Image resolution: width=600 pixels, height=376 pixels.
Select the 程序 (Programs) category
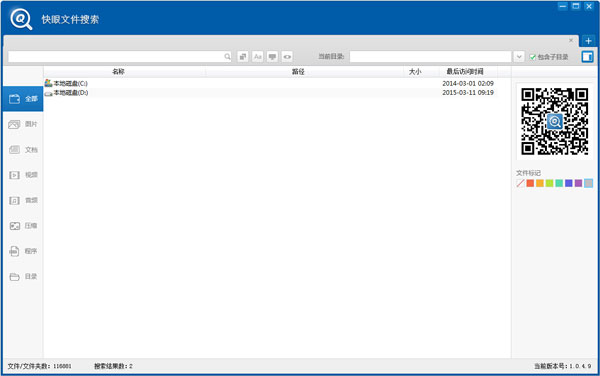(x=23, y=251)
